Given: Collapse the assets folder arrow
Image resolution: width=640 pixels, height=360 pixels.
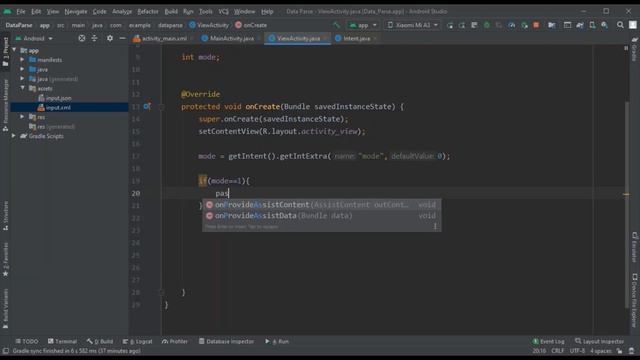Looking at the screenshot, I should pos(22,88).
